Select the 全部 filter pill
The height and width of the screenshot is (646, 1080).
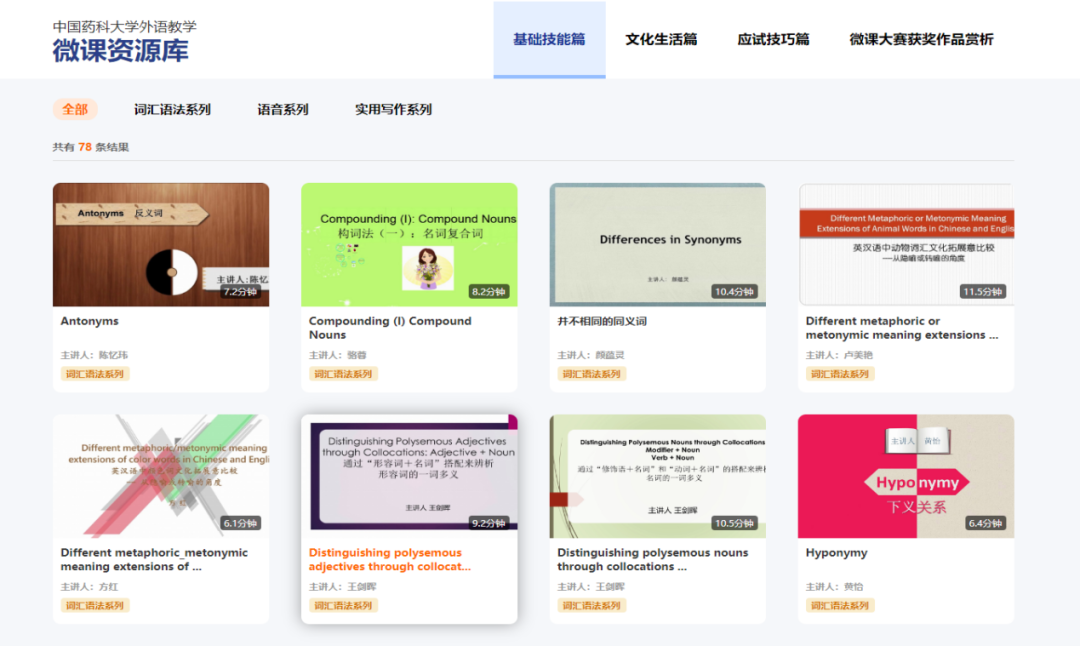tap(75, 109)
